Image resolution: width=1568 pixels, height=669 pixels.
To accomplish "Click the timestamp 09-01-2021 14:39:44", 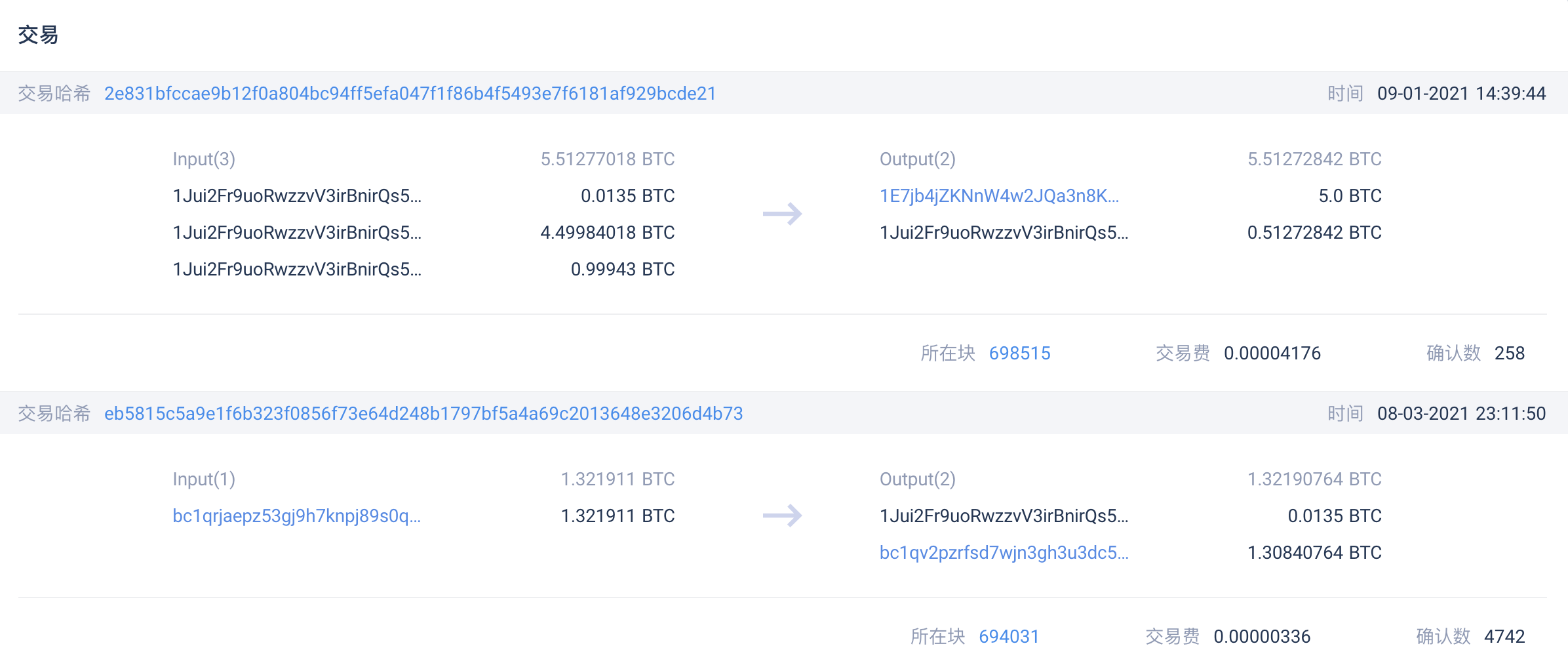I will point(1461,94).
